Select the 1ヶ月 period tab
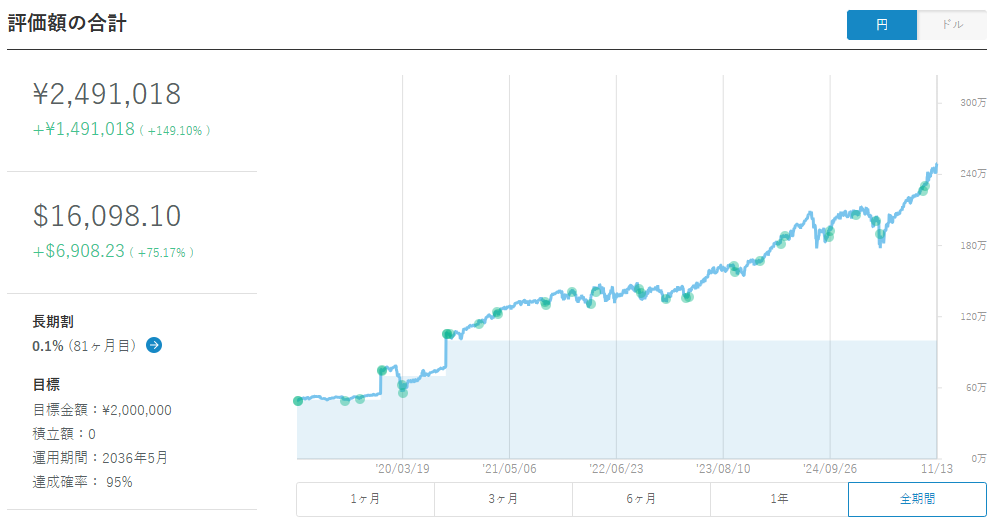This screenshot has width=1008, height=527. (x=365, y=498)
